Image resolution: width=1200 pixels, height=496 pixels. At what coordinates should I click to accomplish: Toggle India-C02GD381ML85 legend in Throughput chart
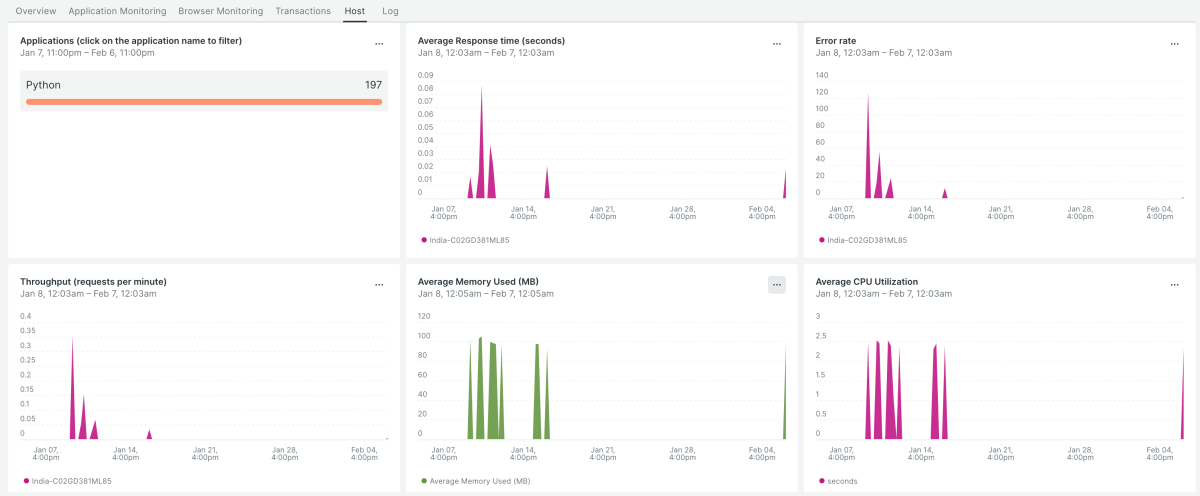(70, 481)
